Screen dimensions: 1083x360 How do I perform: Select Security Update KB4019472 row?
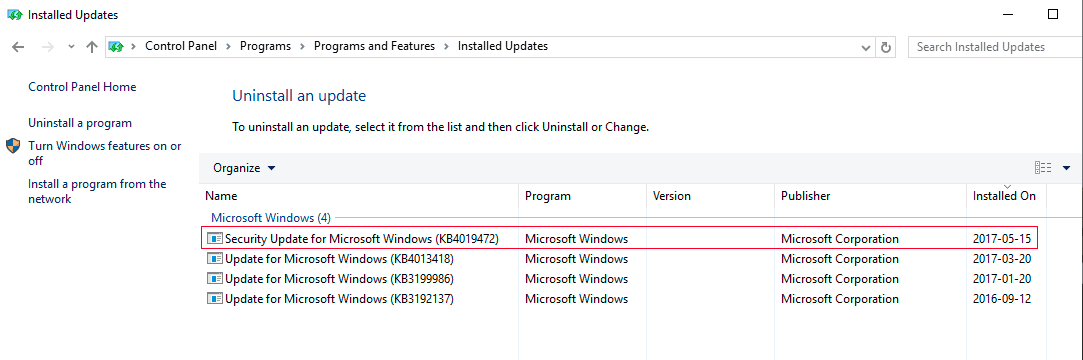(620, 239)
